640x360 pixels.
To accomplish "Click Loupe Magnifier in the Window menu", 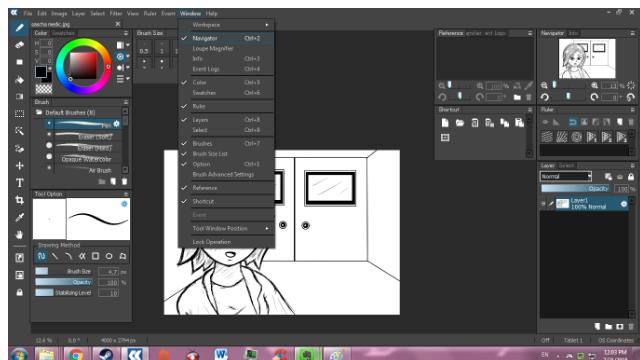I will coord(227,49).
